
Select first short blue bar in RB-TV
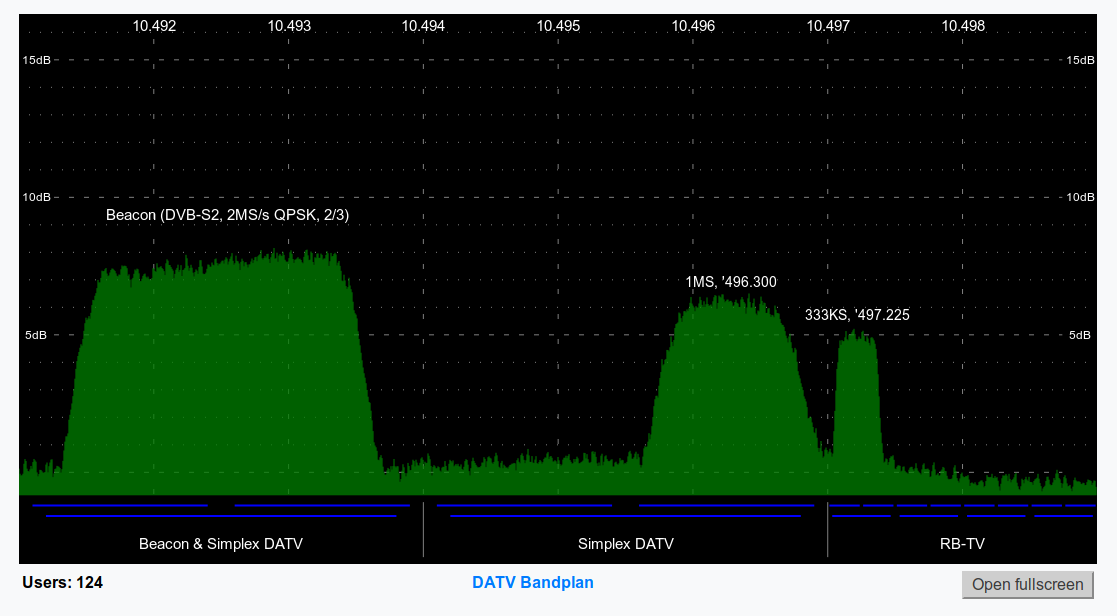pos(844,506)
